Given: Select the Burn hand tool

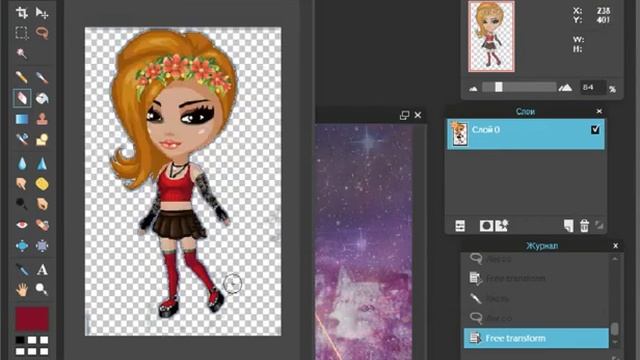Looking at the screenshot, I should [x=42, y=204].
